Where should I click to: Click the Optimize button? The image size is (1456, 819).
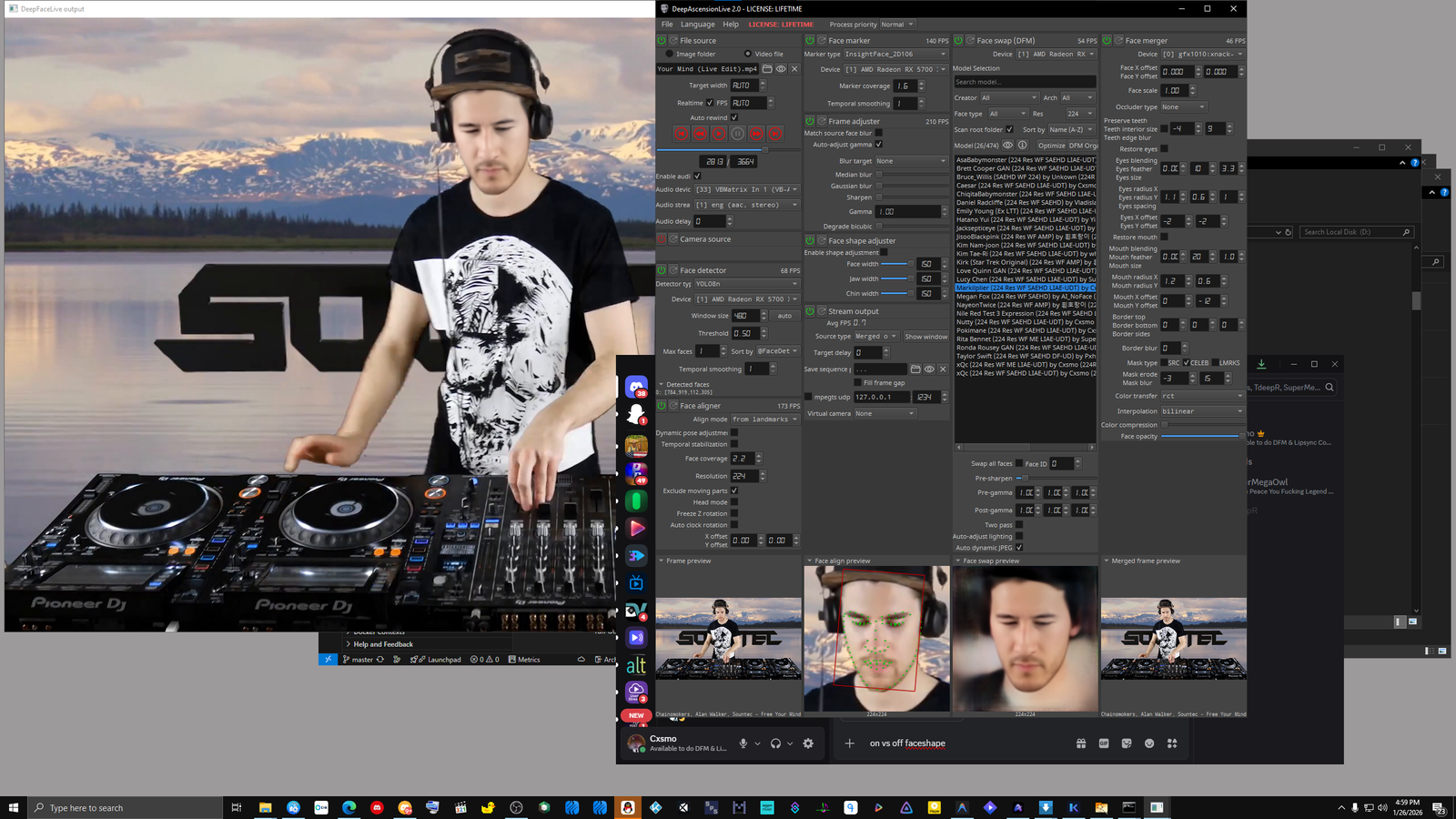[1050, 146]
